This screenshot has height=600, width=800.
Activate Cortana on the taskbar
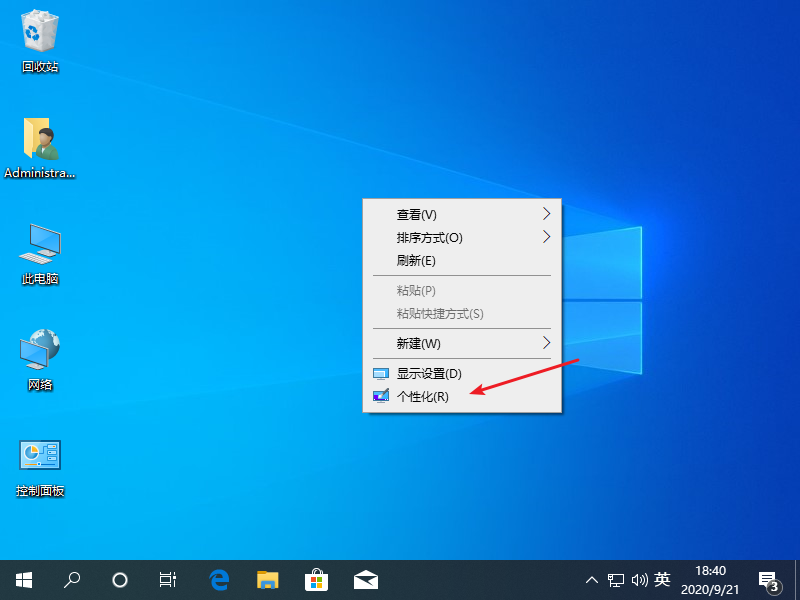point(119,579)
